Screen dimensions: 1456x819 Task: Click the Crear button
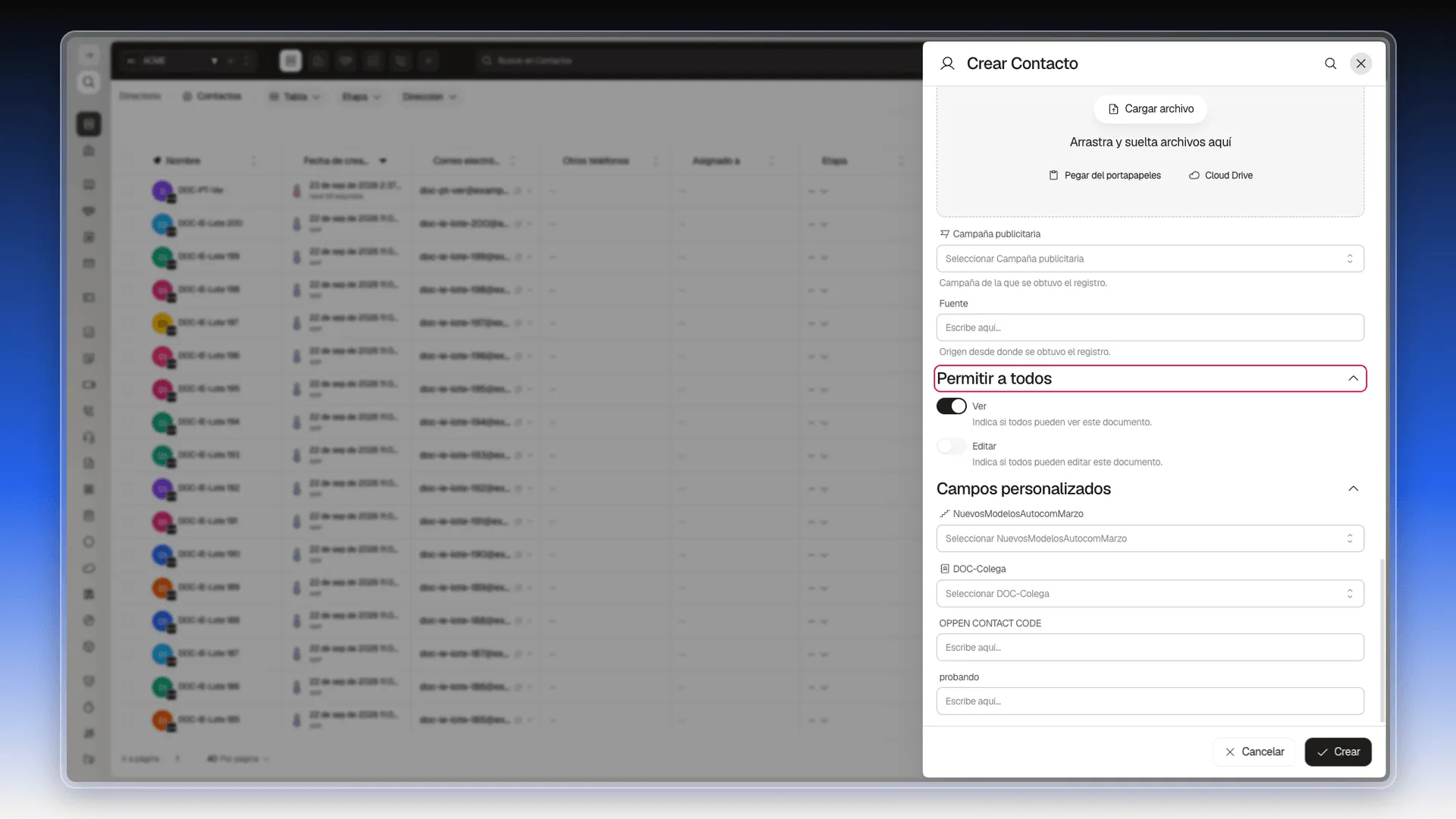coord(1338,752)
